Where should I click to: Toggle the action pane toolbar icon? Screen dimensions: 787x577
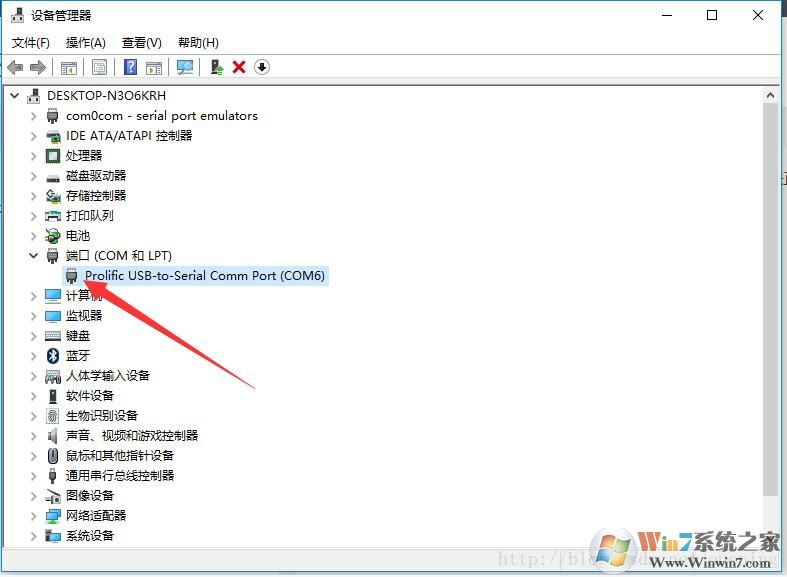(154, 67)
